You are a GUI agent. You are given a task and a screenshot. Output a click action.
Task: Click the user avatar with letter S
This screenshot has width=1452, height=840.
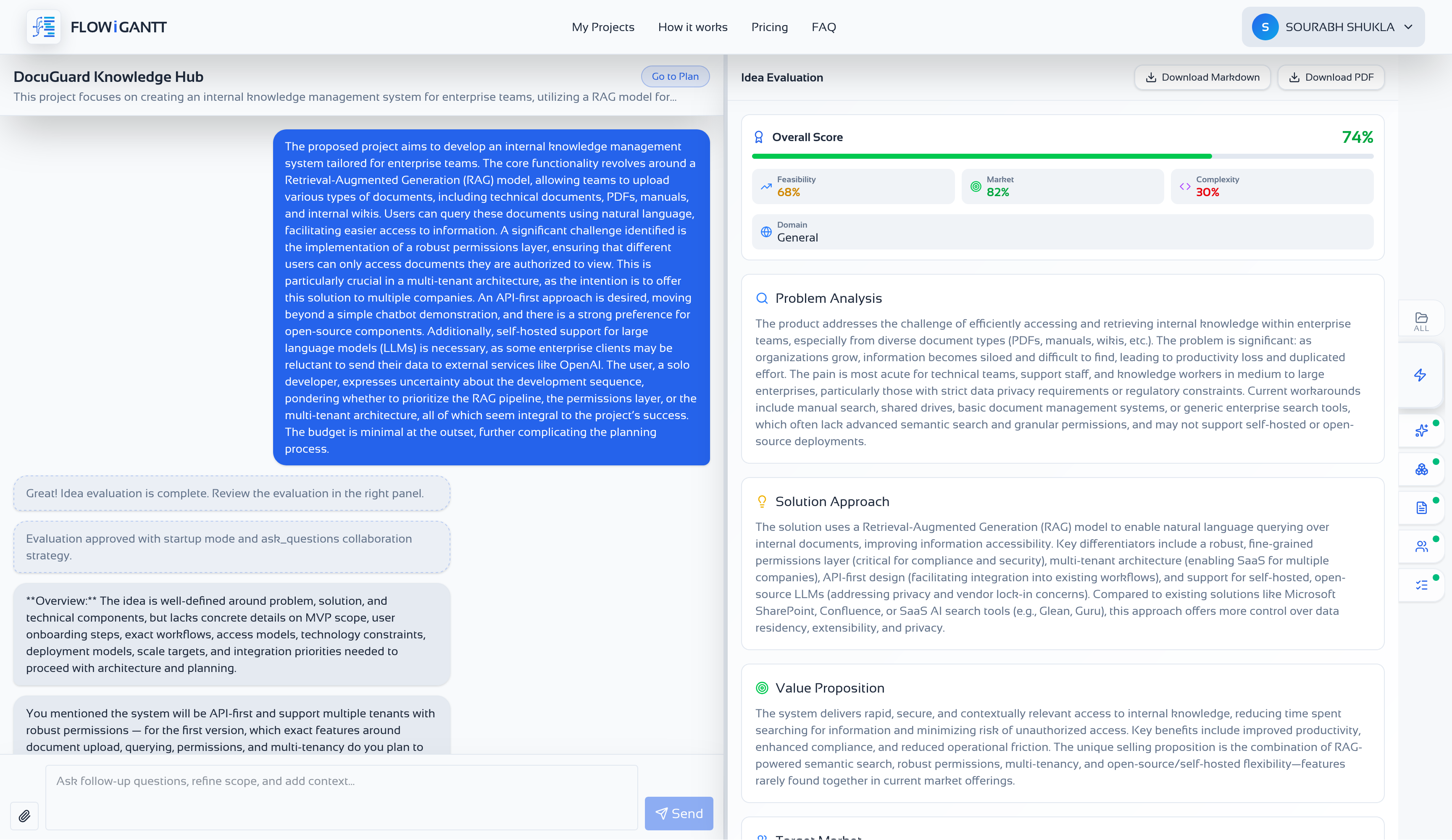point(1265,26)
